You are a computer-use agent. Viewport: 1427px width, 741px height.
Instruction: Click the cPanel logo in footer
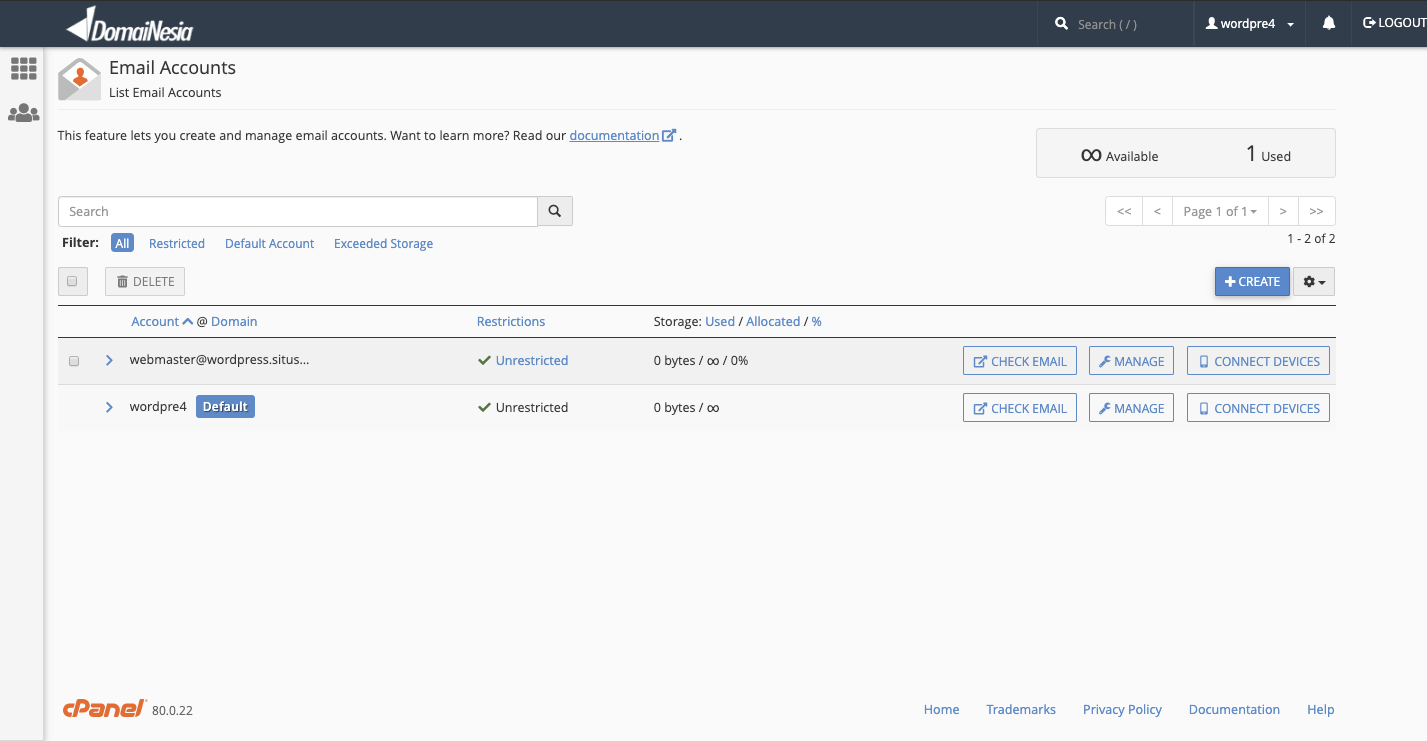[104, 709]
